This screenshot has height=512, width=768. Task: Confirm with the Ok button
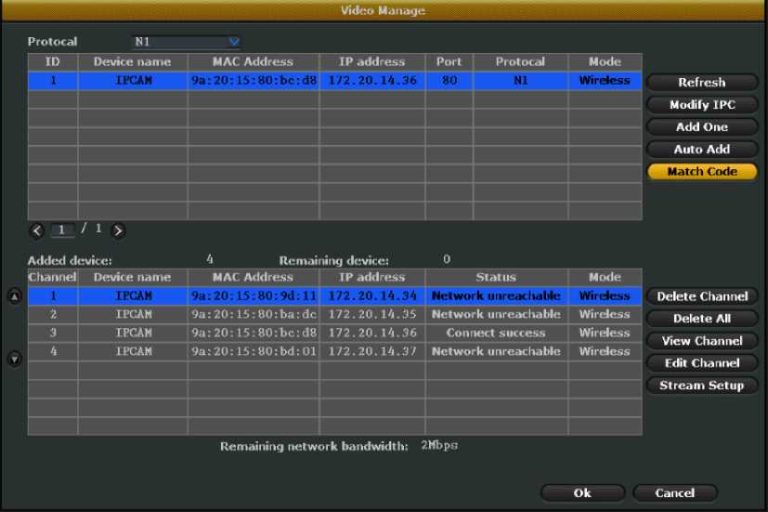point(582,493)
